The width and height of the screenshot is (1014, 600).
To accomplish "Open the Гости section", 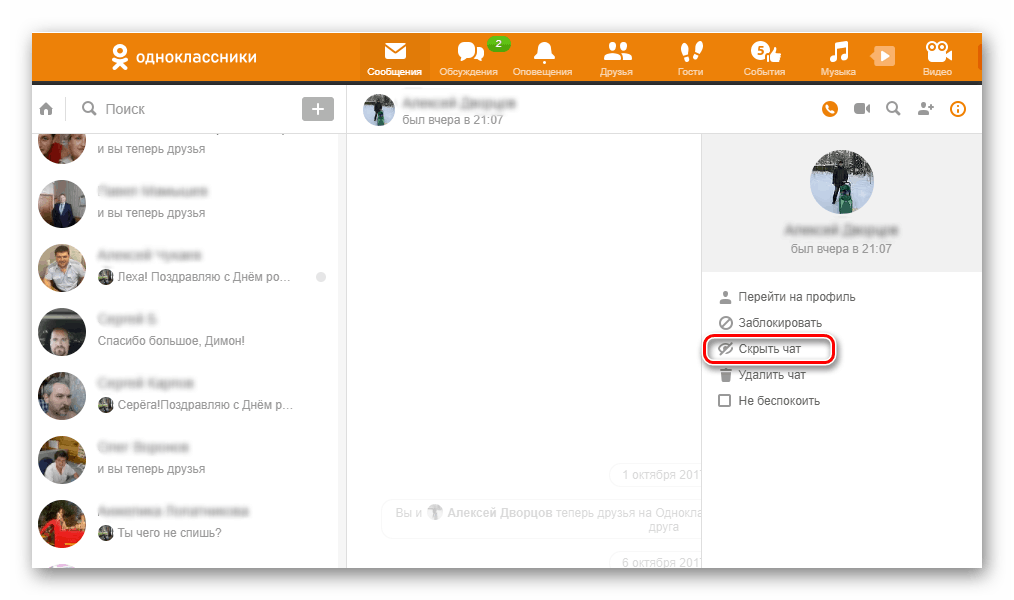I will pos(691,58).
